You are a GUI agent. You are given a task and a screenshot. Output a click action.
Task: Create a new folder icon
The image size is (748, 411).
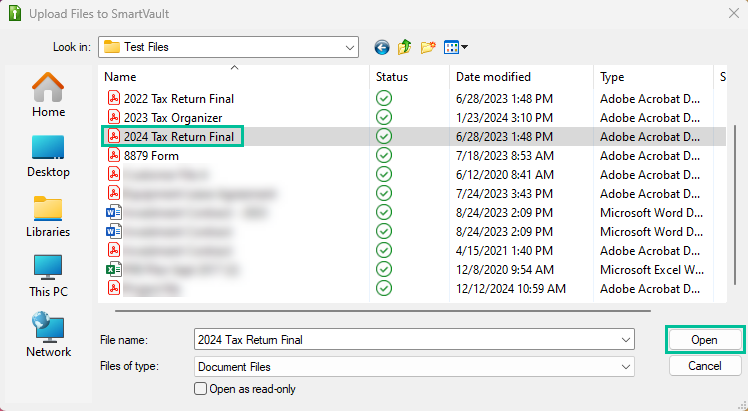[429, 47]
